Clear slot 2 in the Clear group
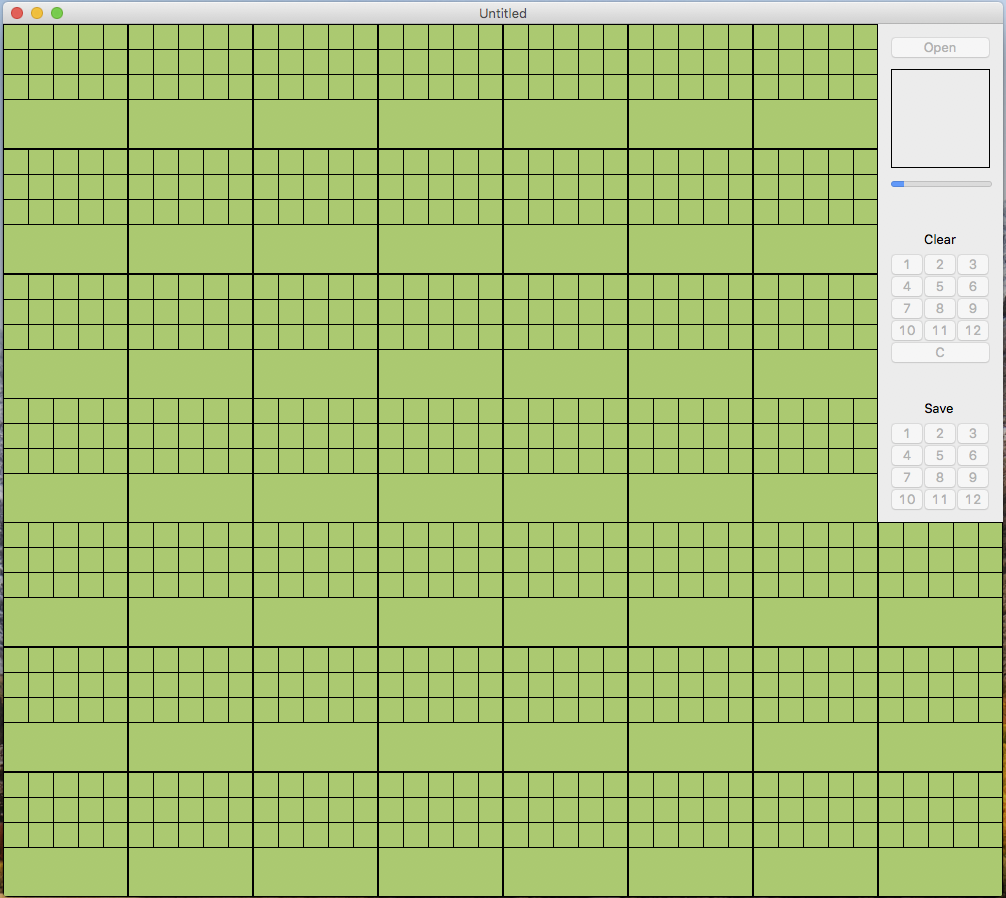Viewport: 1006px width, 898px height. [940, 264]
